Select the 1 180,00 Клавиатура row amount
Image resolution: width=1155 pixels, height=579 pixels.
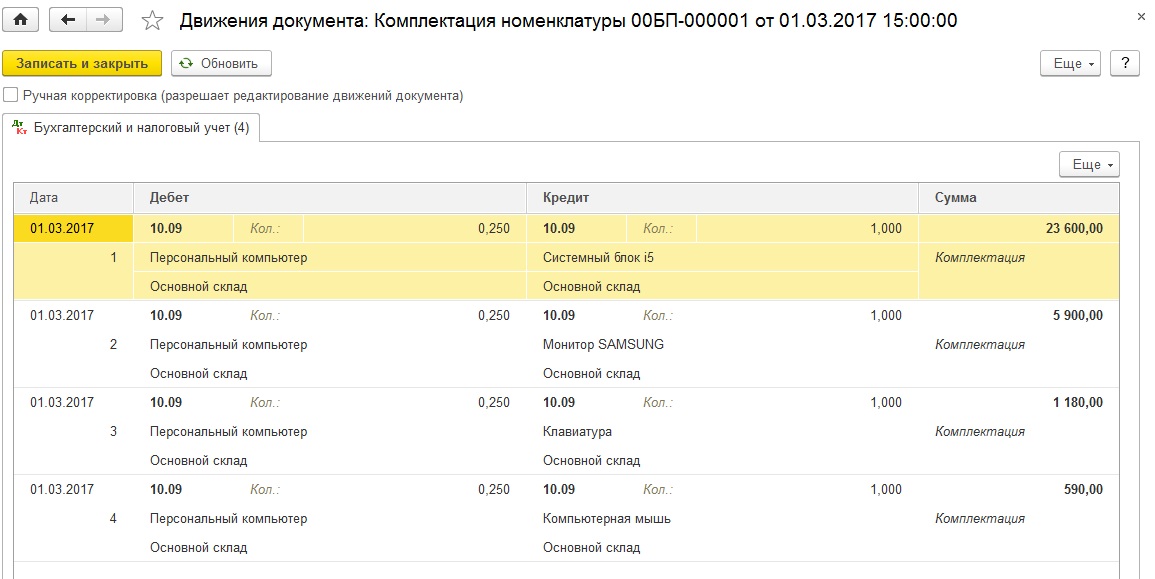tap(1078, 402)
